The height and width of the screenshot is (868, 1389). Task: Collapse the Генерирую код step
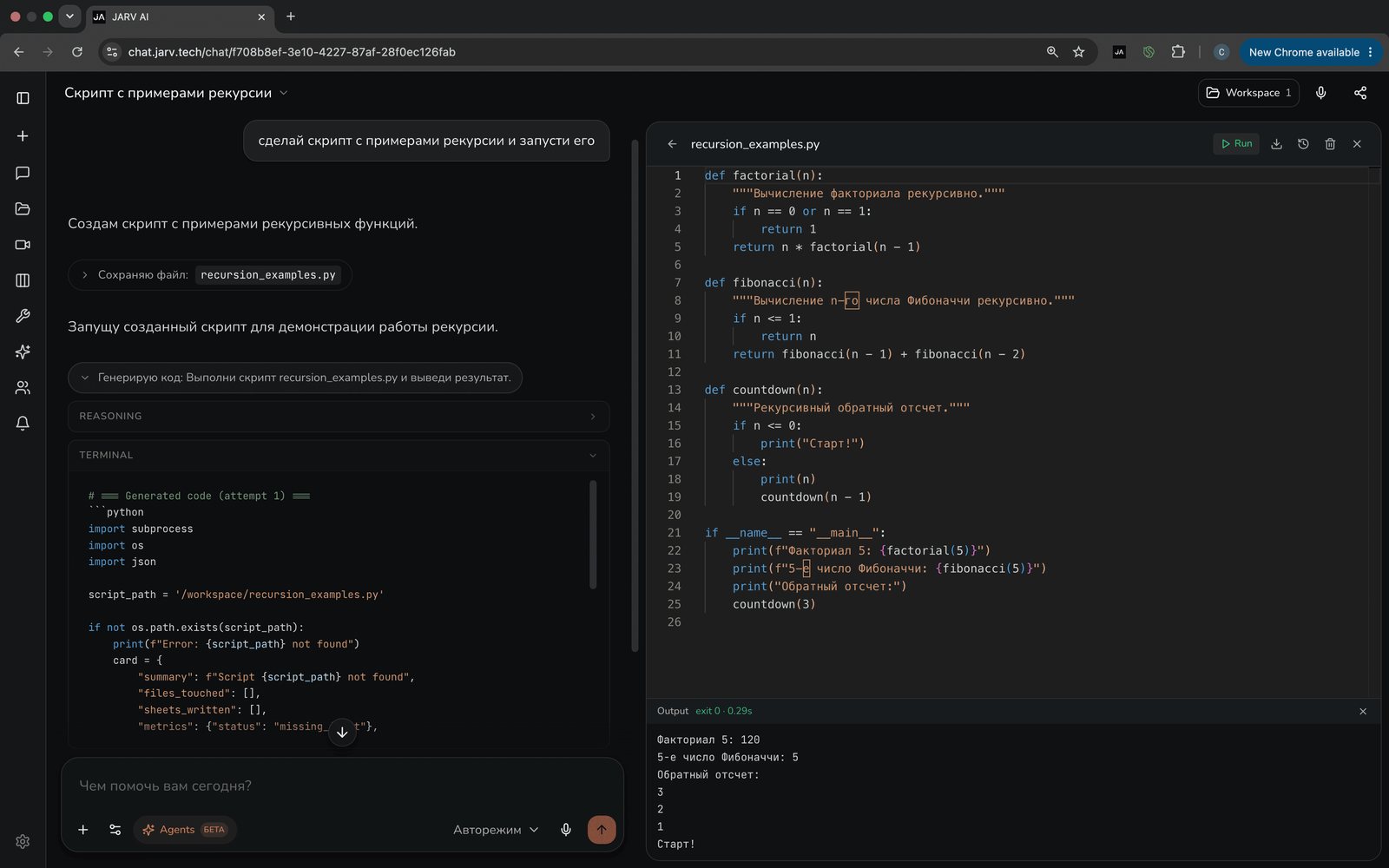pos(295,378)
